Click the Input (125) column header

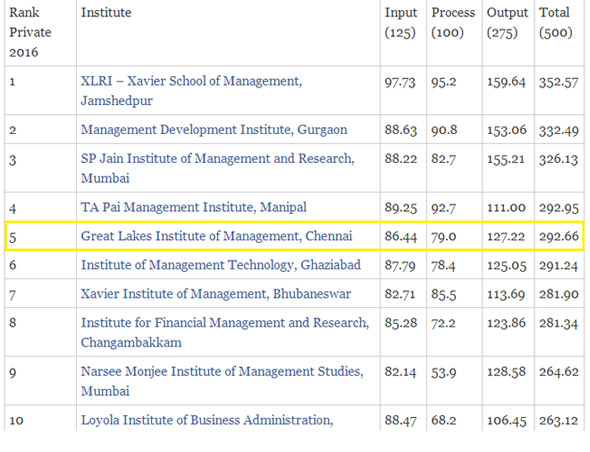click(x=401, y=23)
